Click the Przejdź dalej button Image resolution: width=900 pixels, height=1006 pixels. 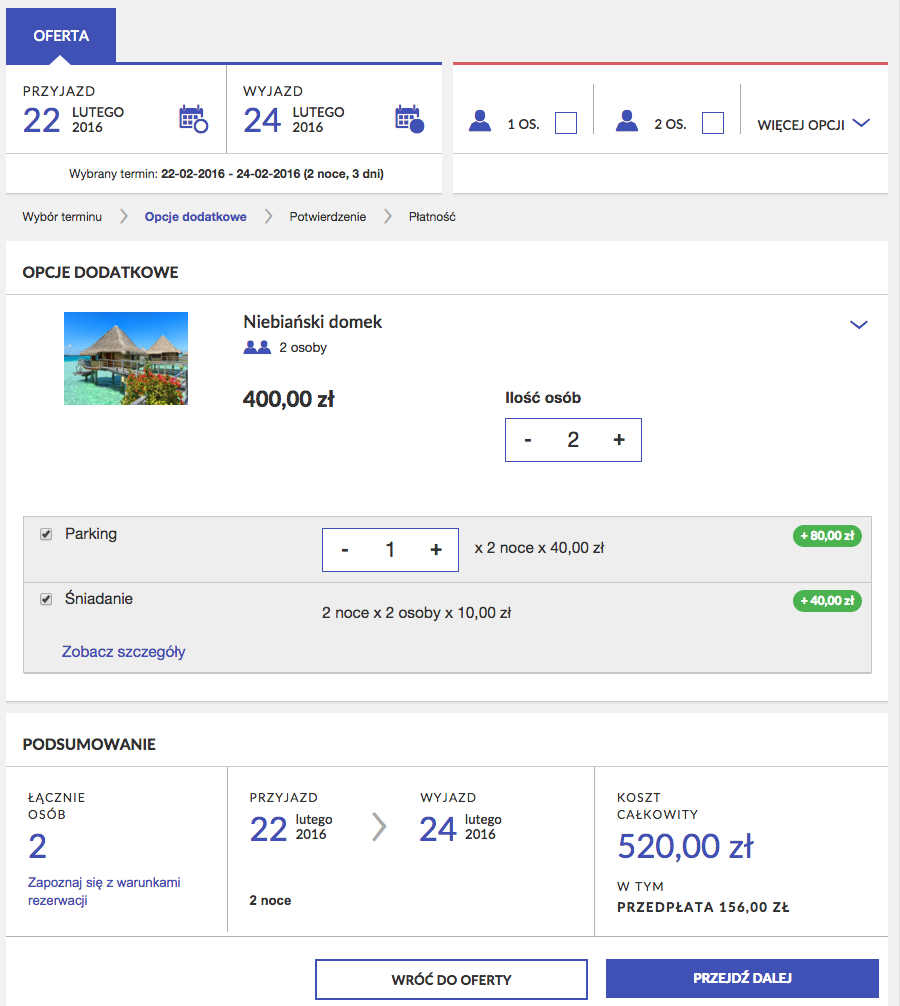pyautogui.click(x=742, y=978)
